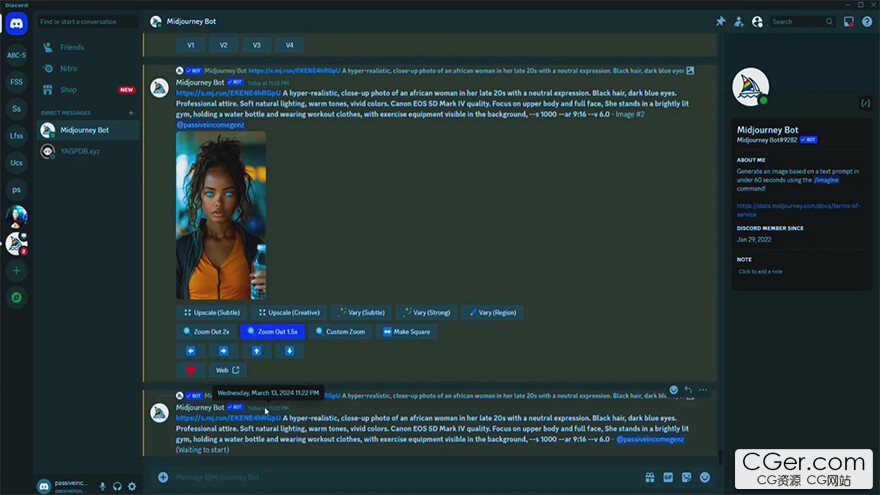This screenshot has width=880, height=495.
Task: Pan image right with arrow button
Action: coord(223,351)
